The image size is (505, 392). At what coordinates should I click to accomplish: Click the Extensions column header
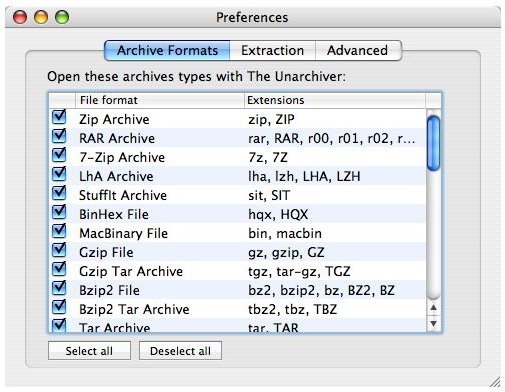pos(335,100)
